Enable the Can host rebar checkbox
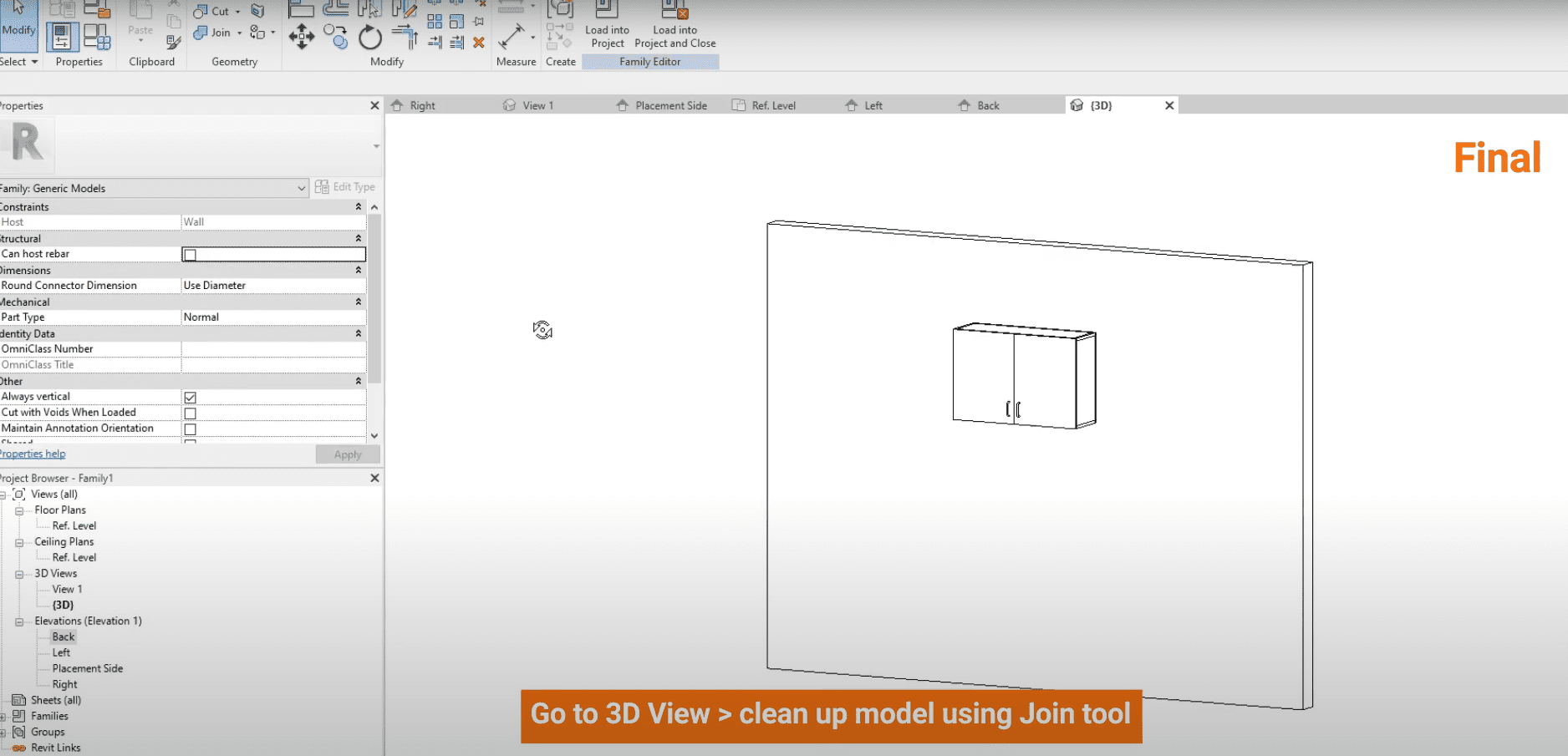This screenshot has height=756, width=1568. (x=191, y=255)
